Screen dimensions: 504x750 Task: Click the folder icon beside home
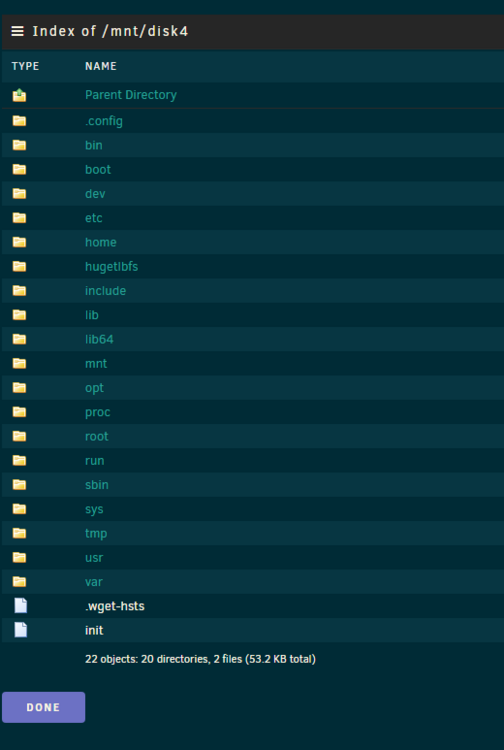[x=20, y=242]
